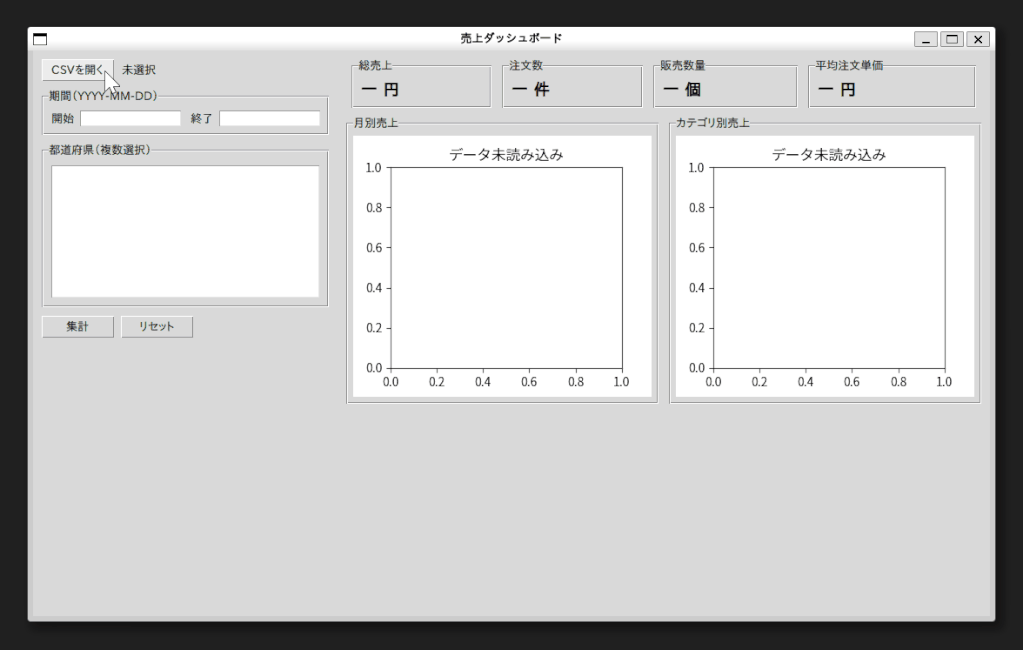Viewport: 1023px width, 650px height.
Task: Click inside the 都道府県 selection listbox
Action: 185,231
